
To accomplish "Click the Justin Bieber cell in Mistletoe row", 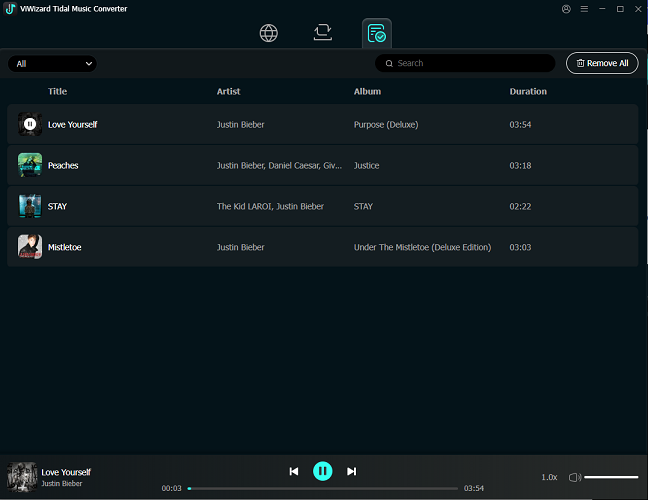I will [x=241, y=247].
